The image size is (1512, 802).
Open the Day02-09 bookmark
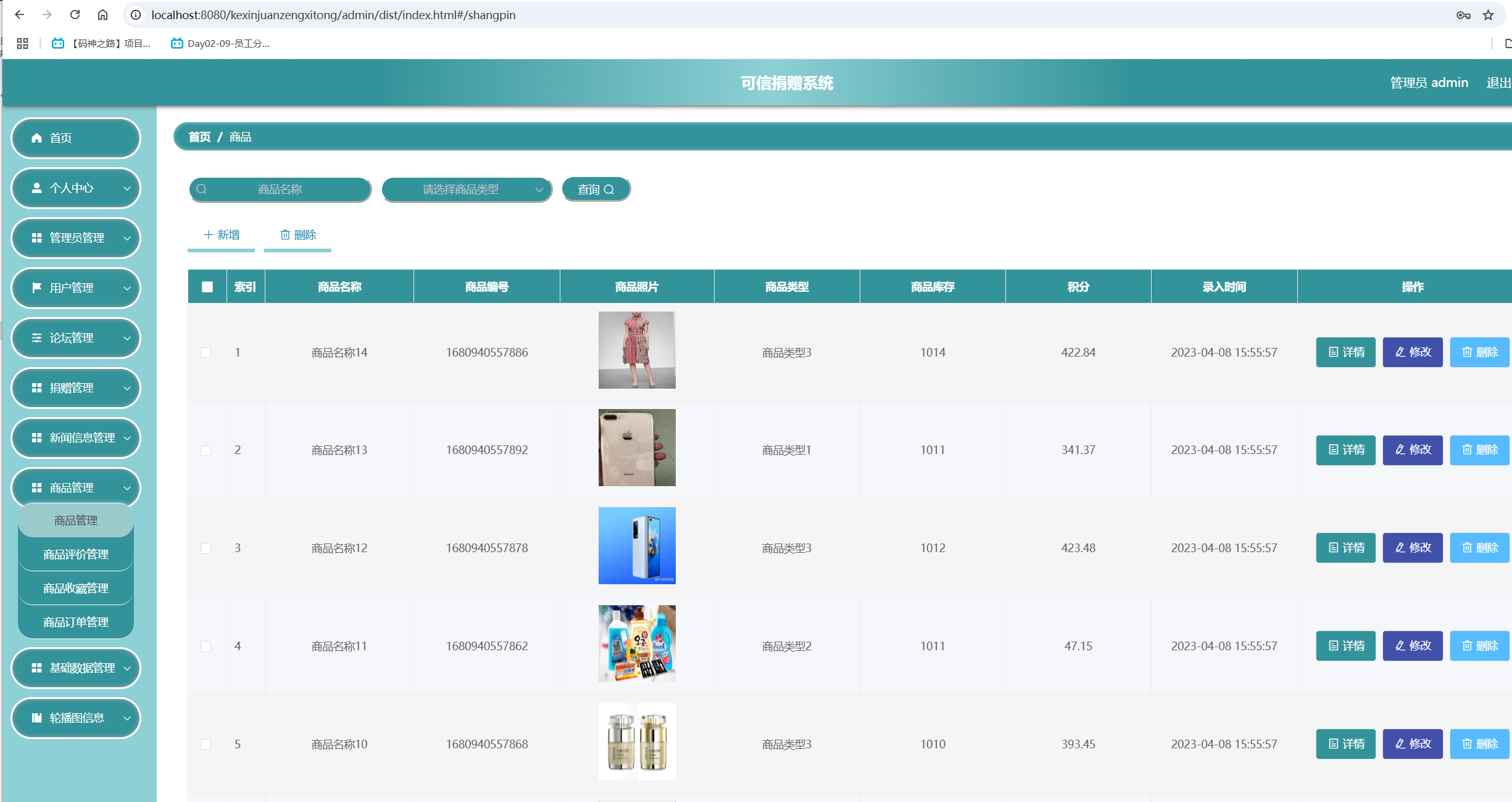pos(220,43)
